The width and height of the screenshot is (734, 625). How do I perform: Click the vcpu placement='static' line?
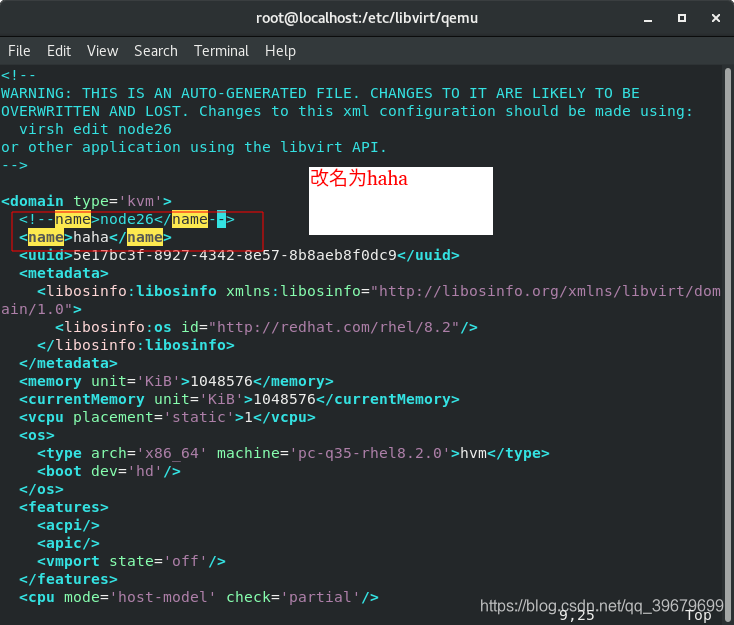[x=167, y=417]
